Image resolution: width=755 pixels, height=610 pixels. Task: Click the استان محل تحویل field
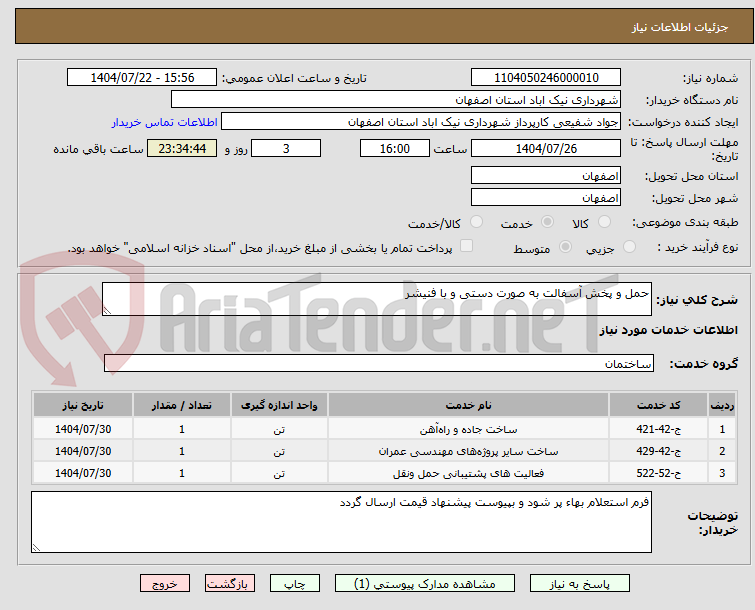point(546,175)
